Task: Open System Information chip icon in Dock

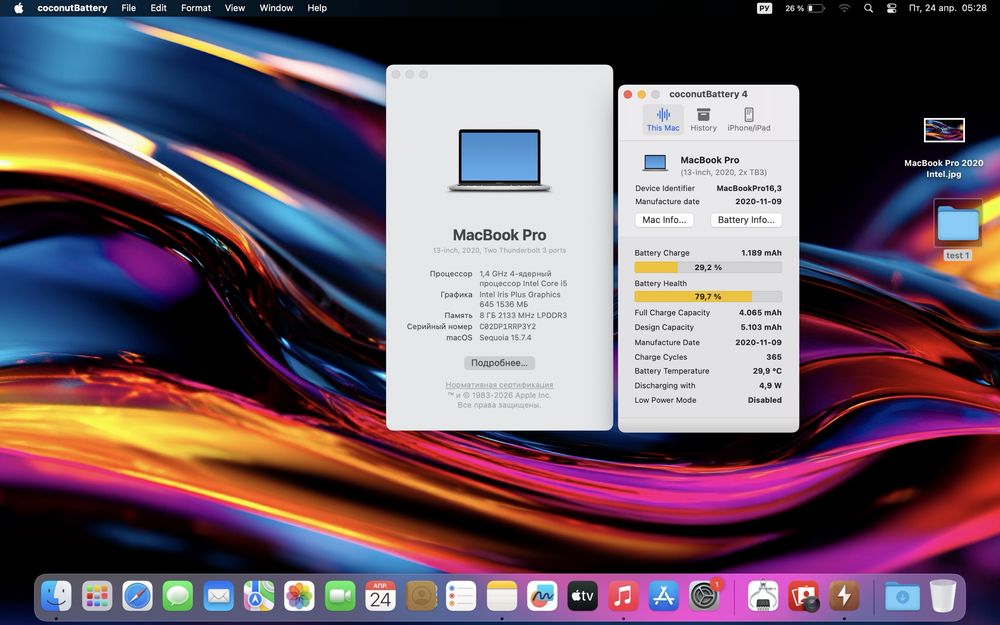Action: [x=763, y=597]
